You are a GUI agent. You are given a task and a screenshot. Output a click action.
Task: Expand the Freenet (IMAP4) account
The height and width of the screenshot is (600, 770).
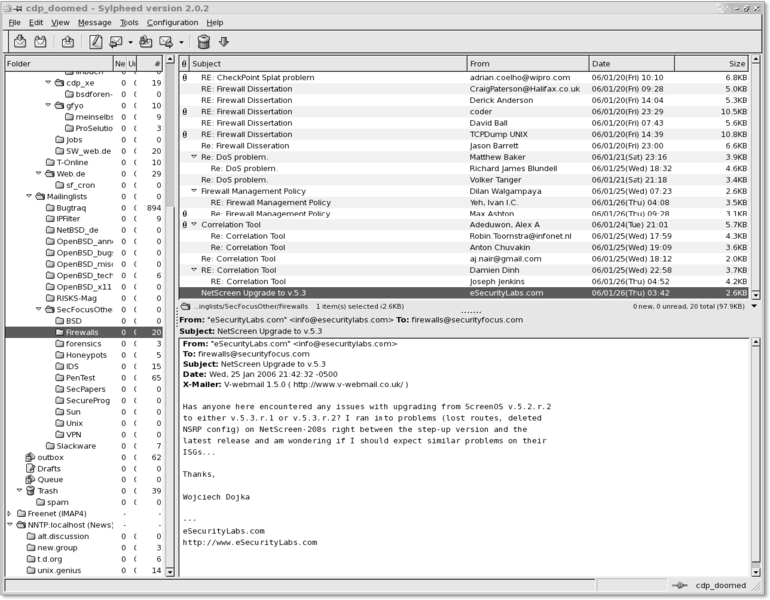(x=9, y=513)
